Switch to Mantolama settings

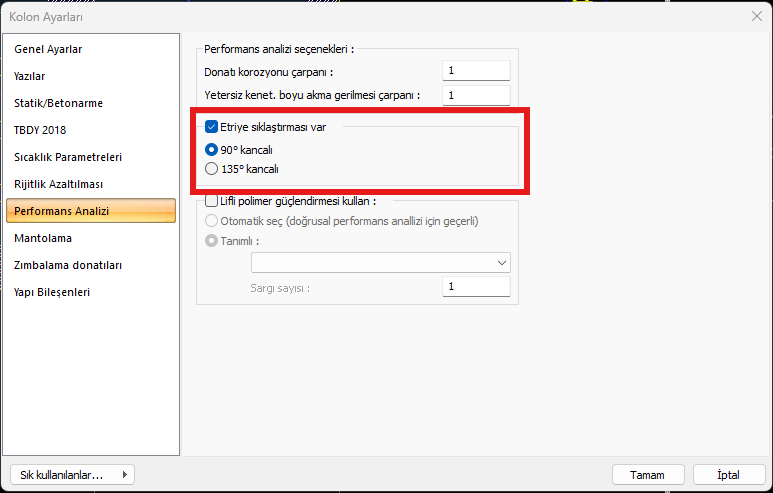tap(43, 238)
